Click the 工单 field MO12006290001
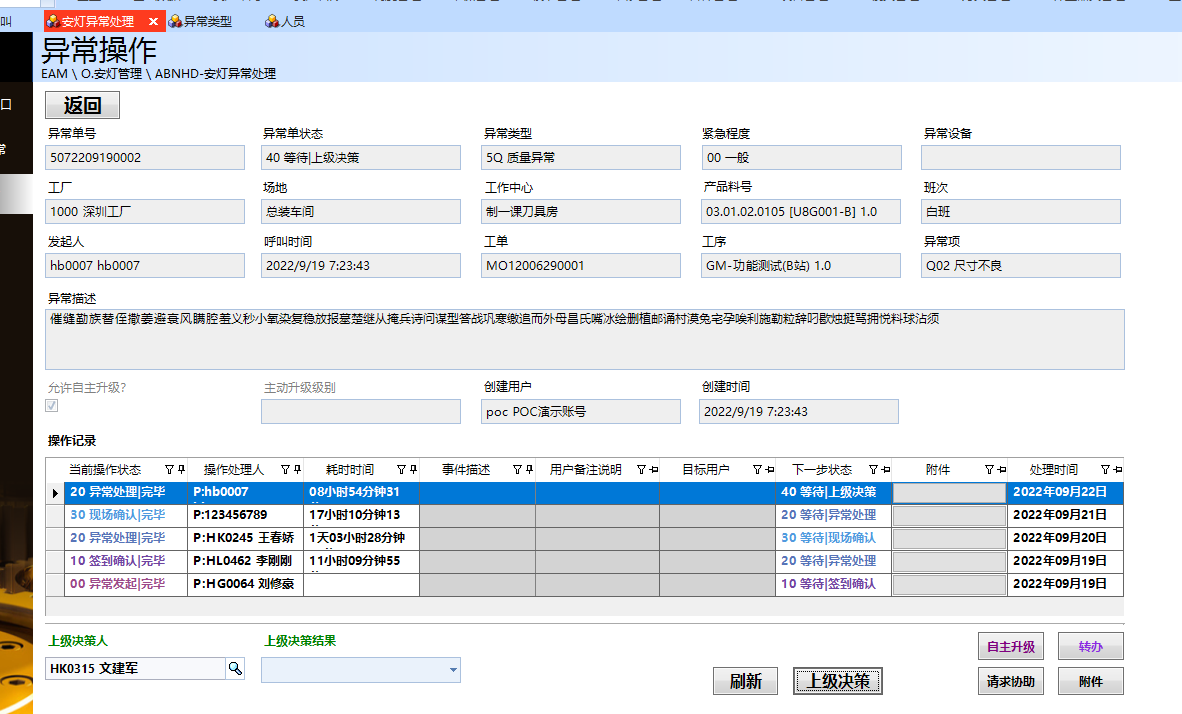 (x=581, y=265)
